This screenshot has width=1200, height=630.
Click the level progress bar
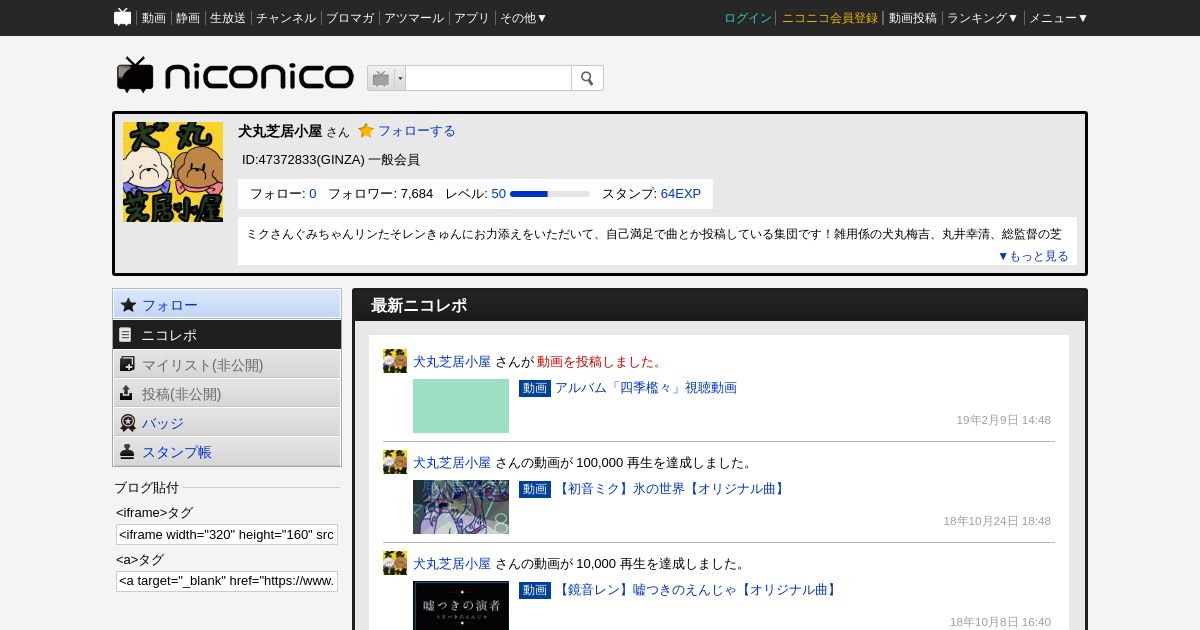click(x=550, y=194)
